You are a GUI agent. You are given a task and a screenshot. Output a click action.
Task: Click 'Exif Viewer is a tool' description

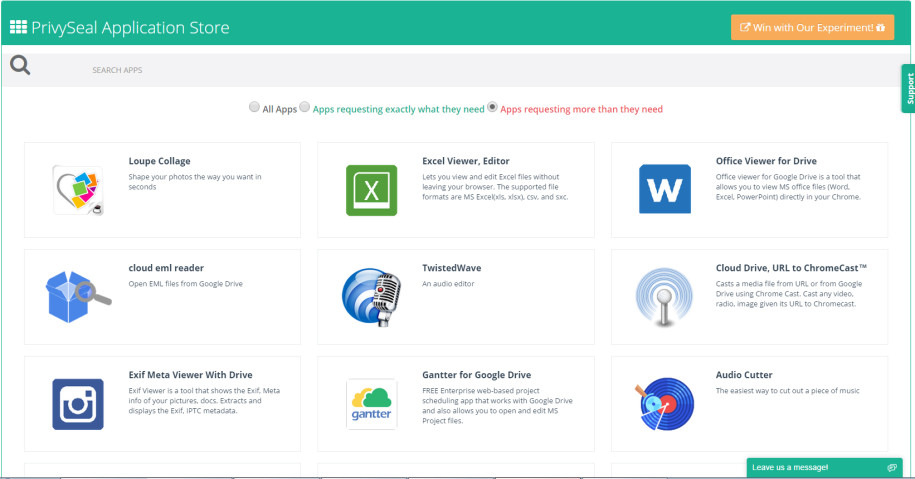coord(204,400)
